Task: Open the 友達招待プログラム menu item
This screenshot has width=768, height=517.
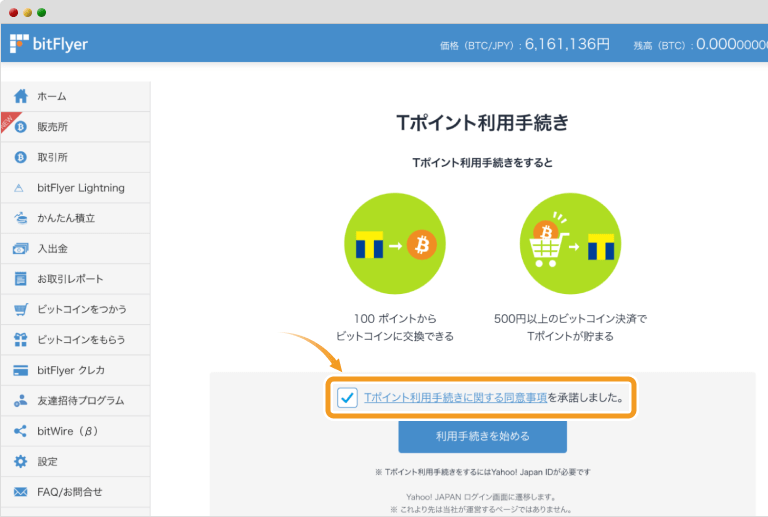Action: (x=75, y=400)
